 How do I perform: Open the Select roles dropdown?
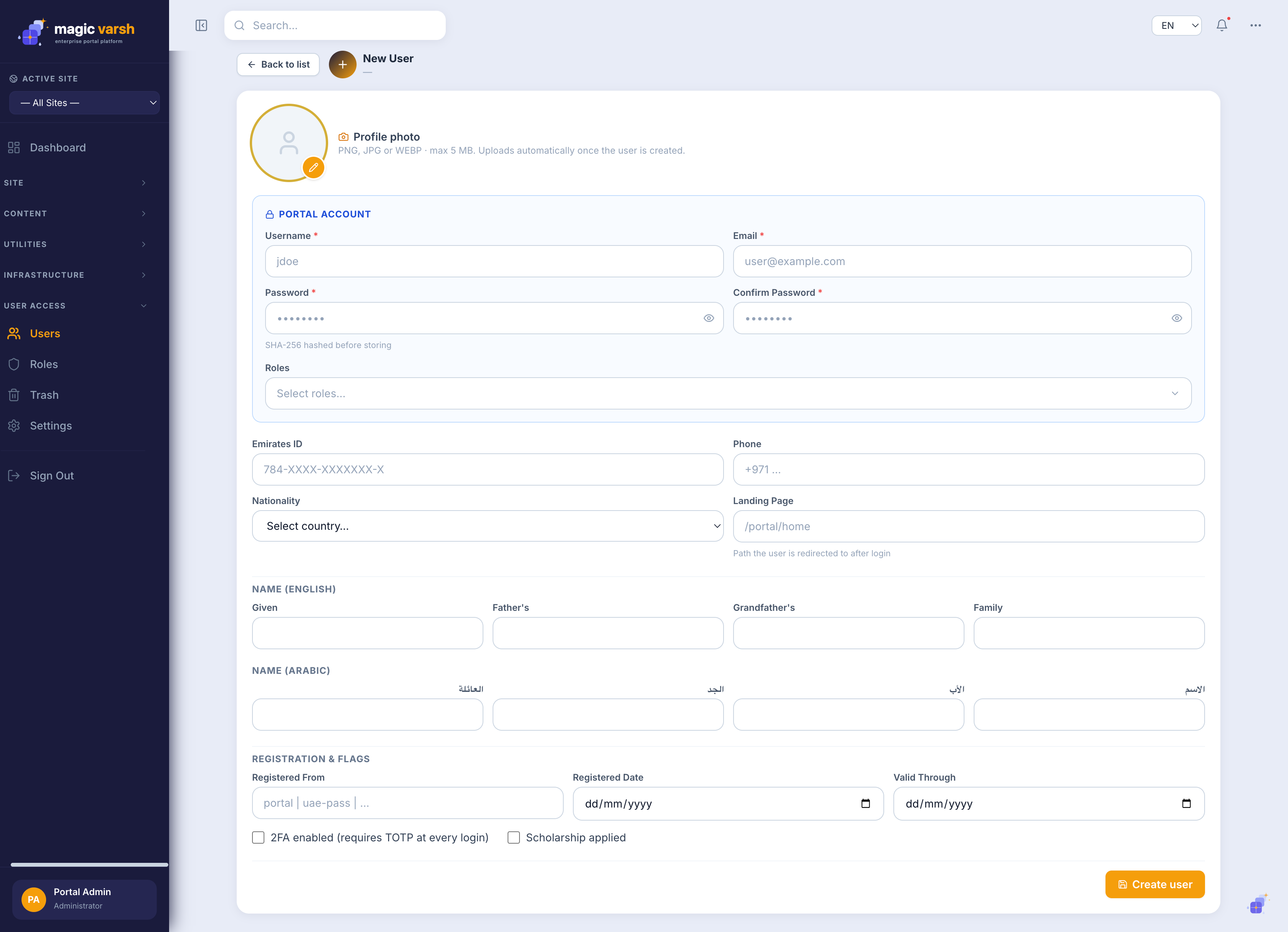728,394
